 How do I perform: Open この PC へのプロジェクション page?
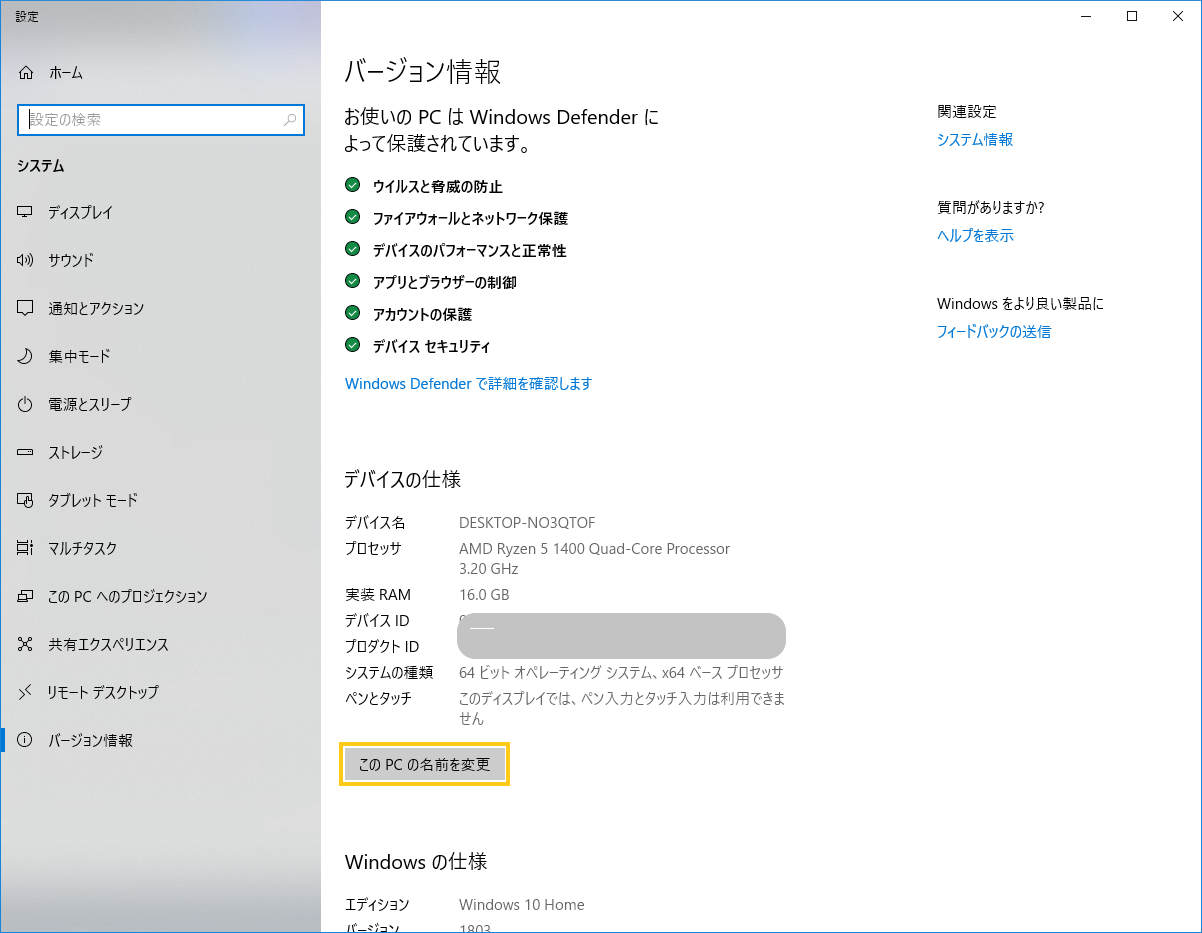click(160, 596)
